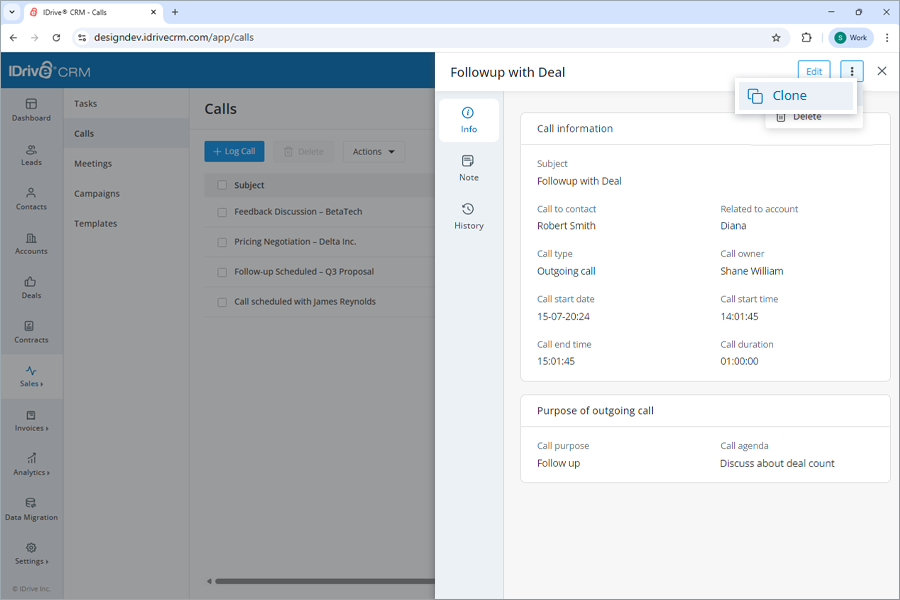Open the Accounts section icon
The height and width of the screenshot is (600, 900).
(31, 244)
